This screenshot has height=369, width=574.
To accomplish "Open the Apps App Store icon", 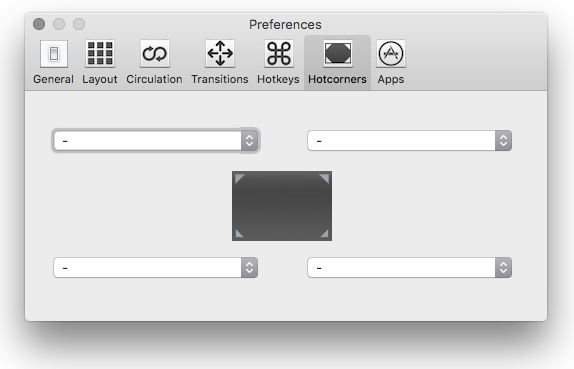I will [391, 54].
